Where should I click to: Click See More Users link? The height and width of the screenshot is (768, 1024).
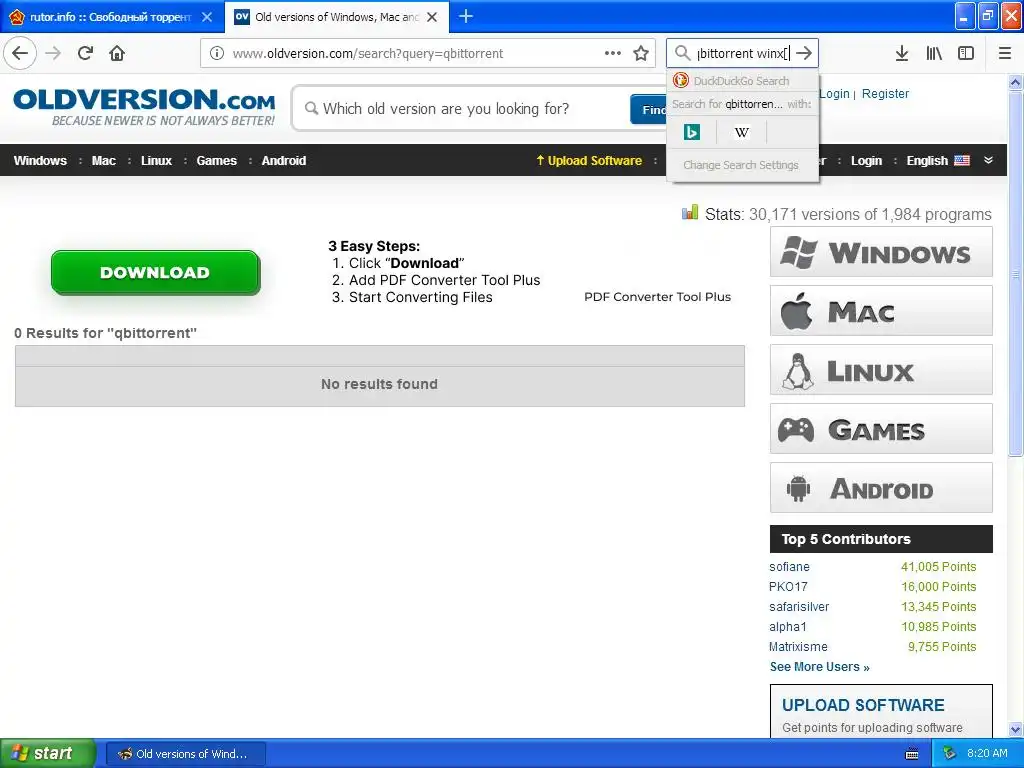pyautogui.click(x=819, y=667)
